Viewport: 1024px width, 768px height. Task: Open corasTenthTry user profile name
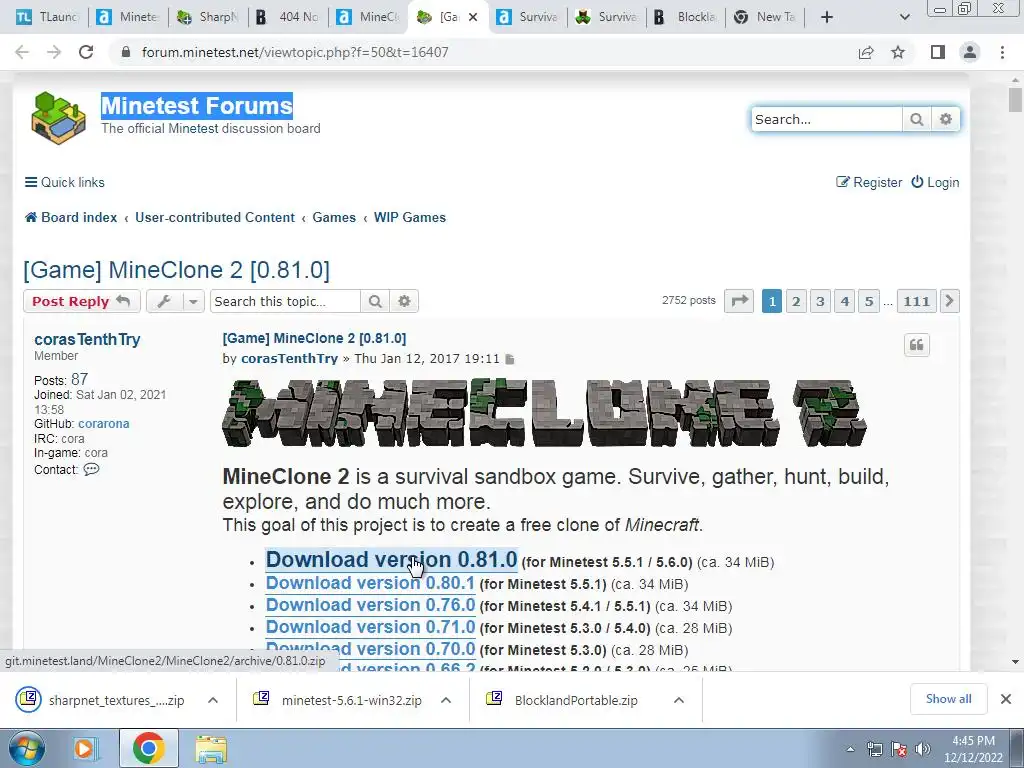(87, 340)
